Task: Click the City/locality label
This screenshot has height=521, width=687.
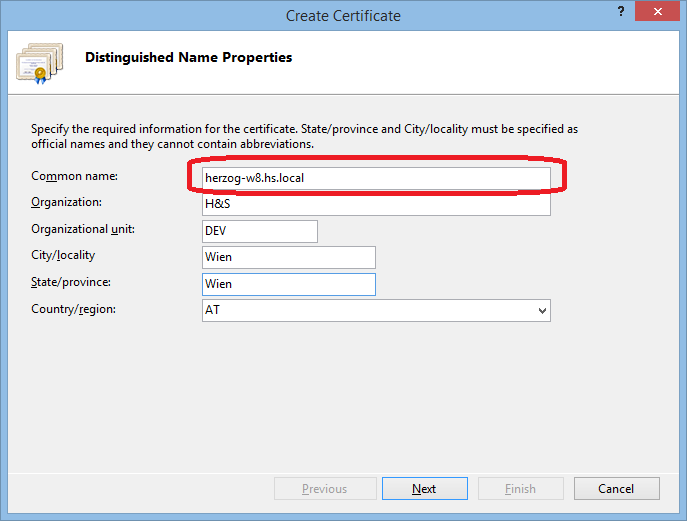Action: point(63,255)
